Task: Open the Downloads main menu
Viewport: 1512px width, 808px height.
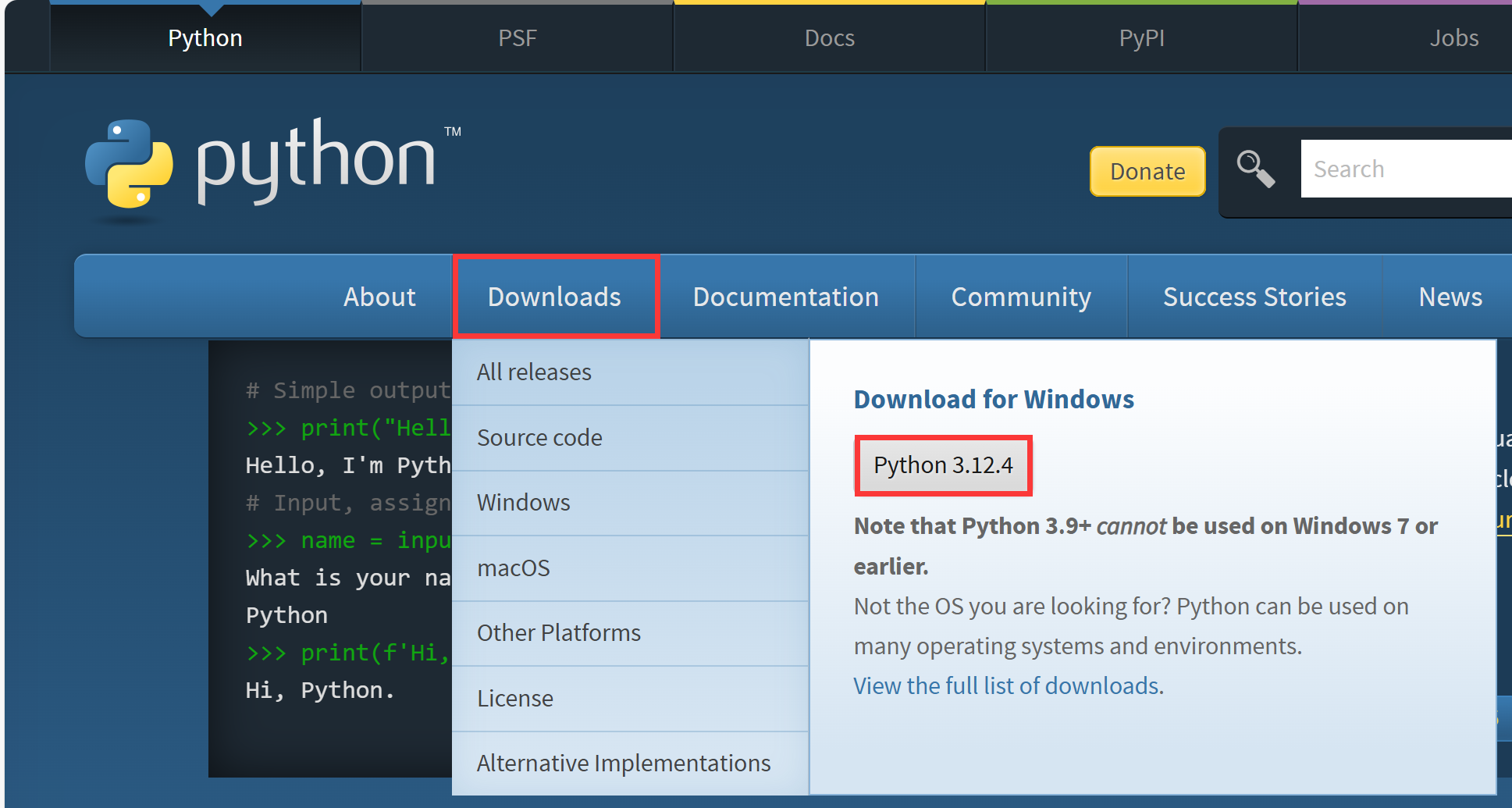Action: (x=555, y=297)
